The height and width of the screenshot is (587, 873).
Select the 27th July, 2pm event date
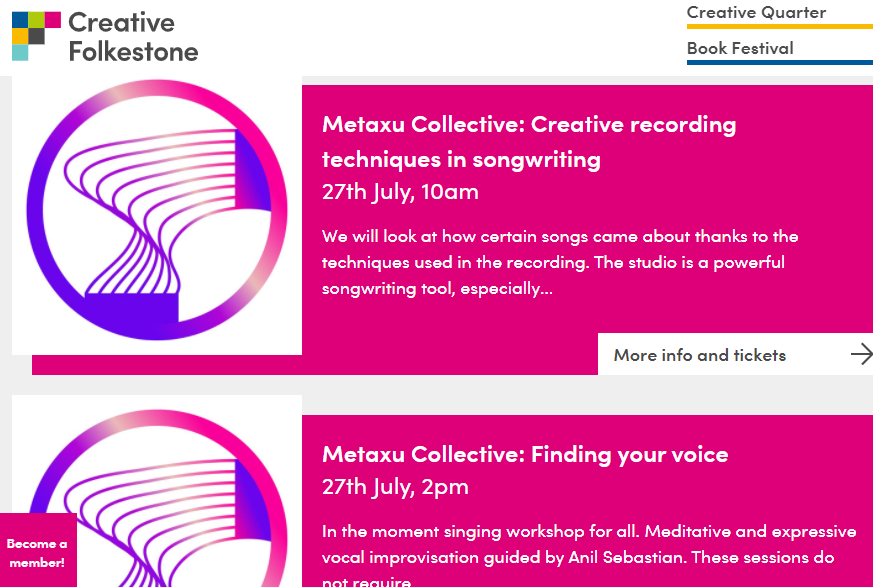pyautogui.click(x=395, y=487)
